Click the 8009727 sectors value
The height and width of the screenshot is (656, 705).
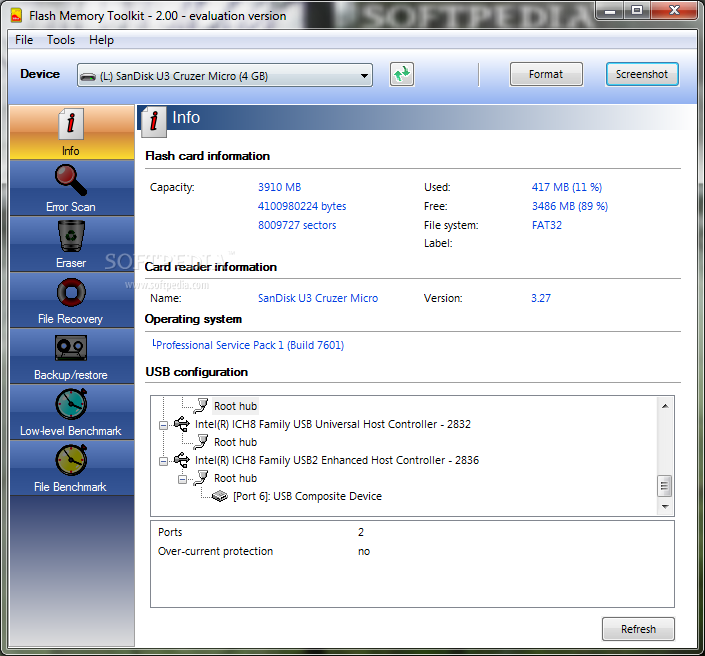tap(297, 225)
